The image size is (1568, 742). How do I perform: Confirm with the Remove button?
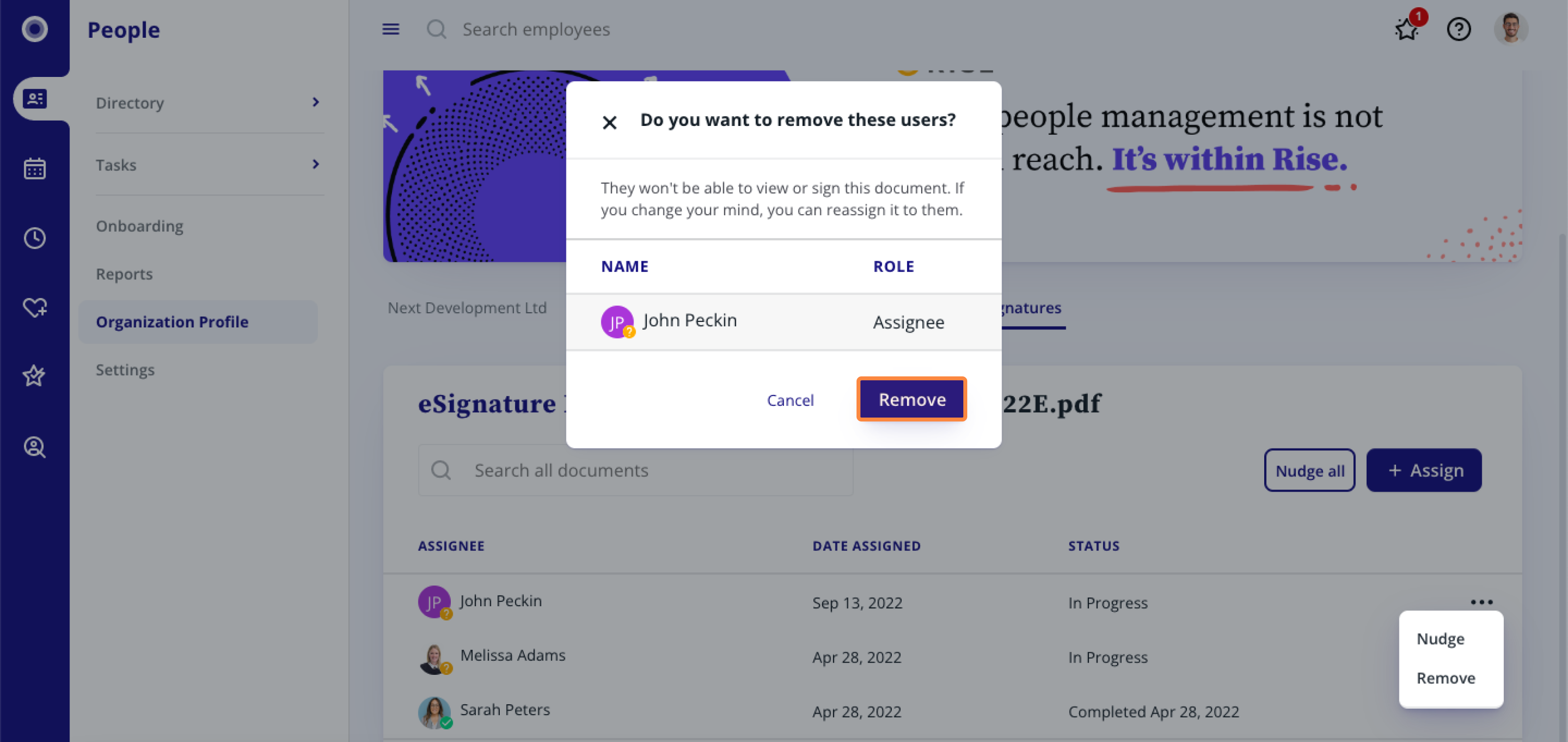tap(912, 399)
